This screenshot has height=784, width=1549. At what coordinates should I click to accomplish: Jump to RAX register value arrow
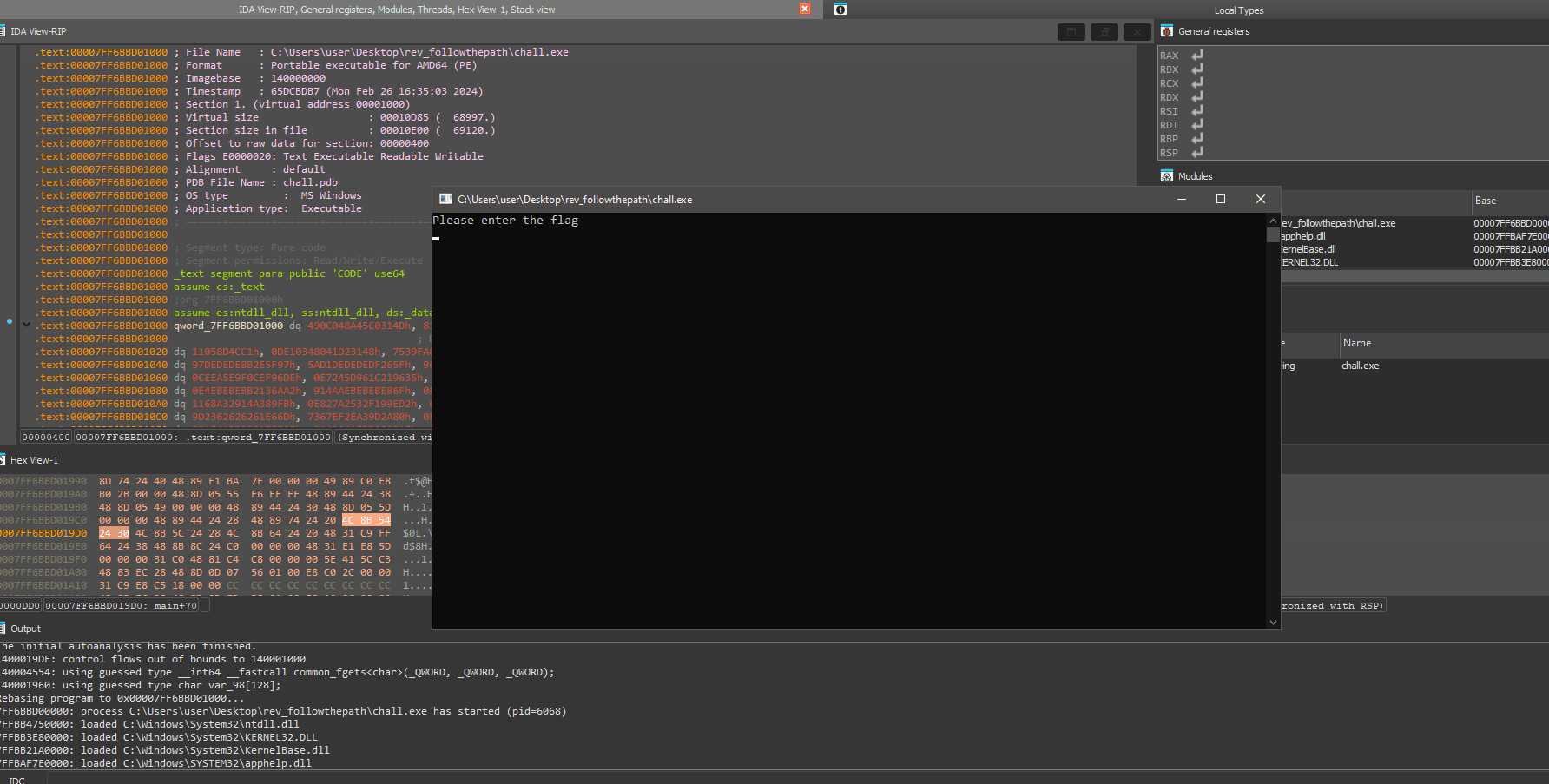coord(1197,56)
